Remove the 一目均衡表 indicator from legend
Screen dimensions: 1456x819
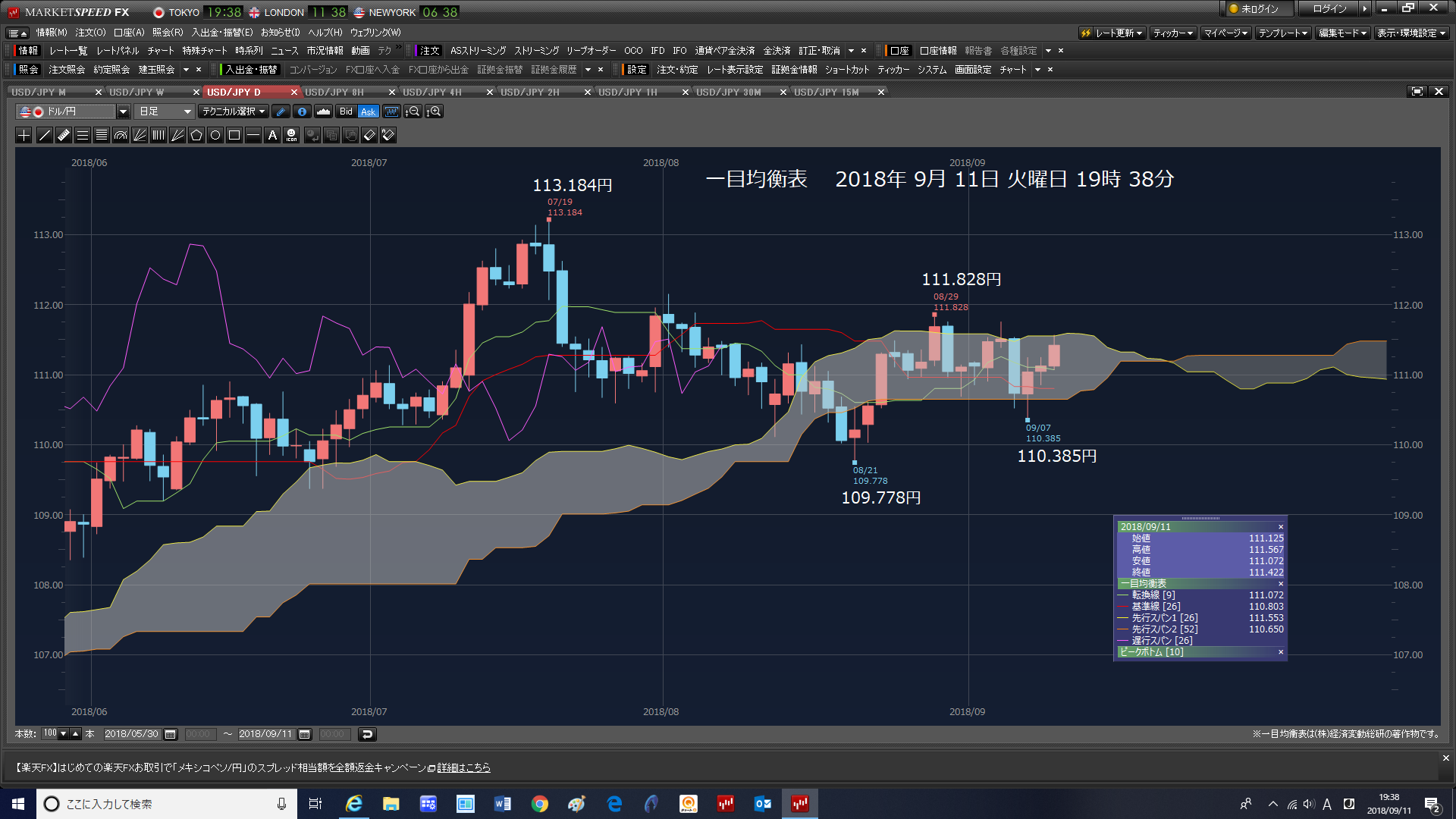point(1281,584)
